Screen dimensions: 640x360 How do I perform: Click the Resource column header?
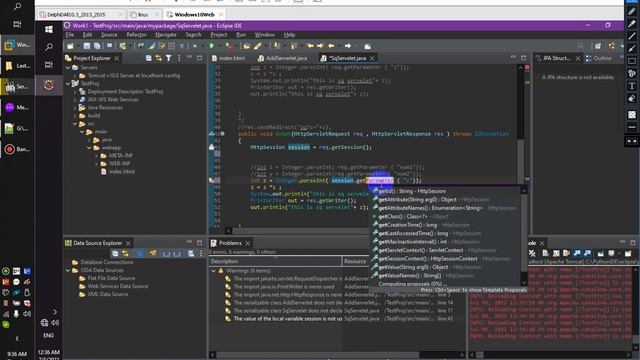[x=355, y=261]
